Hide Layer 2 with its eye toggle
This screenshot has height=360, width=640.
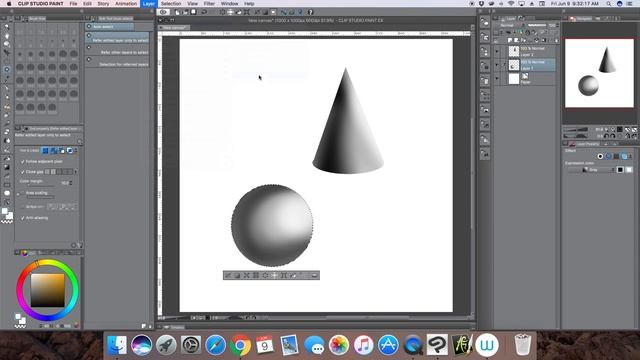click(x=497, y=51)
